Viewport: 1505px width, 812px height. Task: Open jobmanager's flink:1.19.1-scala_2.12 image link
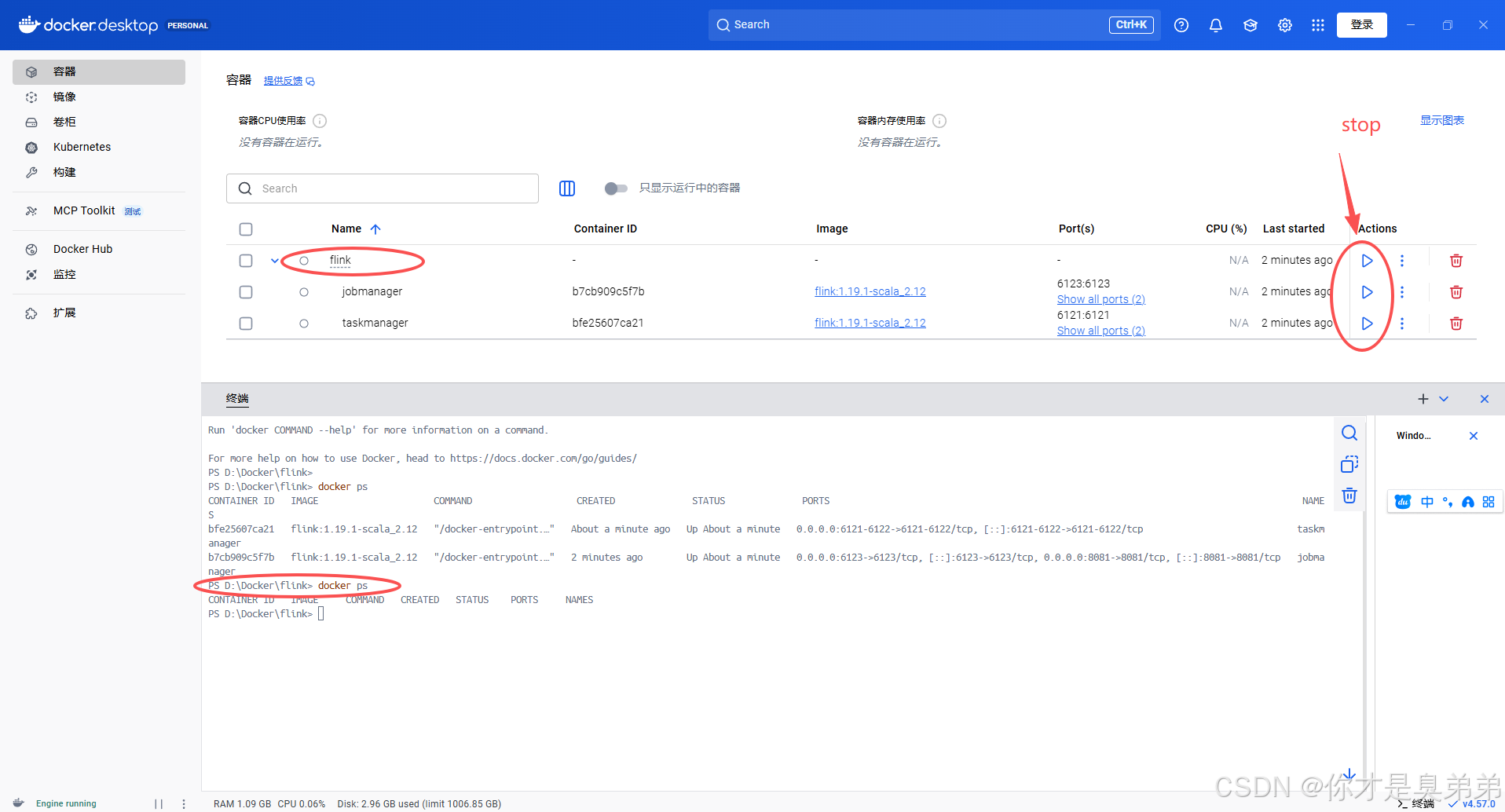(870, 291)
